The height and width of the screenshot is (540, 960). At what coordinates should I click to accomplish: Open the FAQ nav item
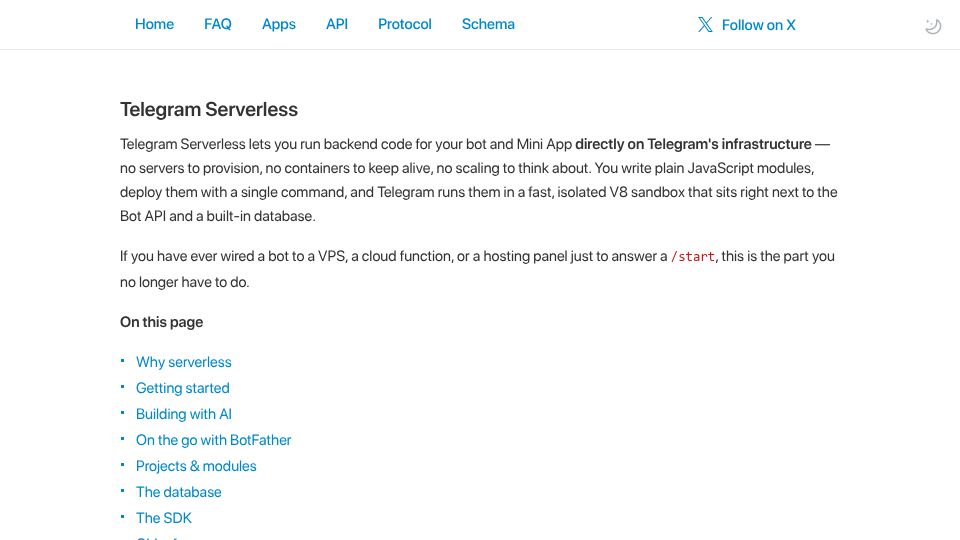pos(217,24)
